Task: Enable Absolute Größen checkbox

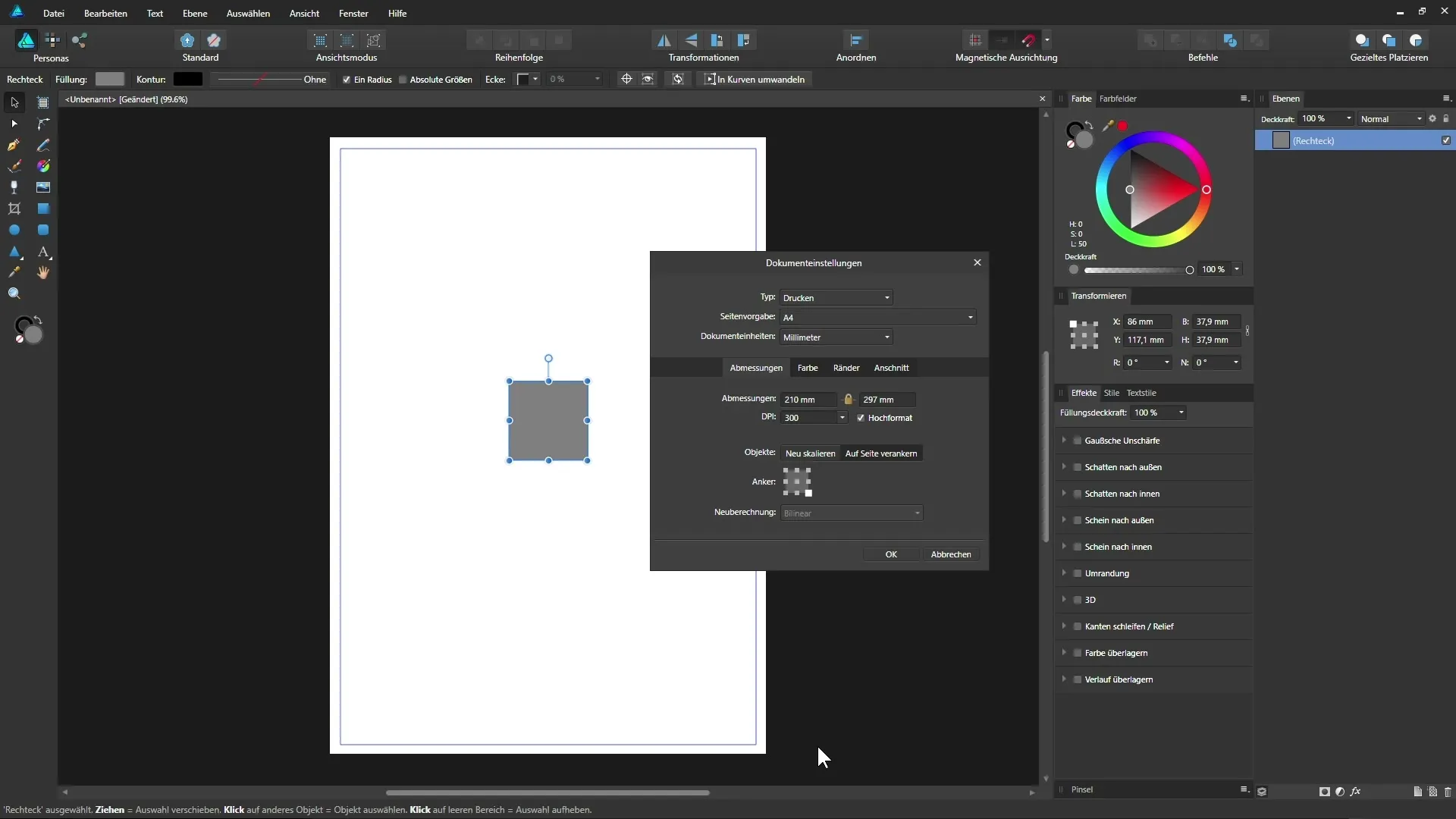Action: (x=403, y=80)
